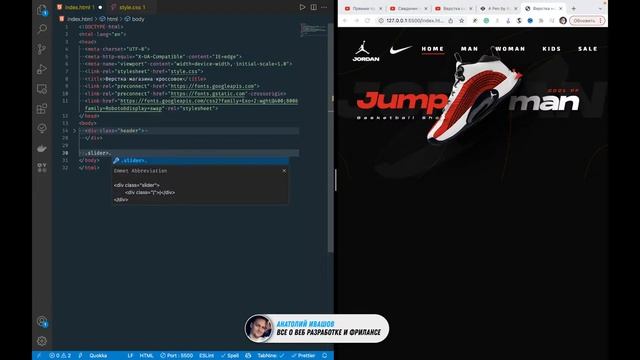Click the share icon in the address bar

[x=451, y=20]
